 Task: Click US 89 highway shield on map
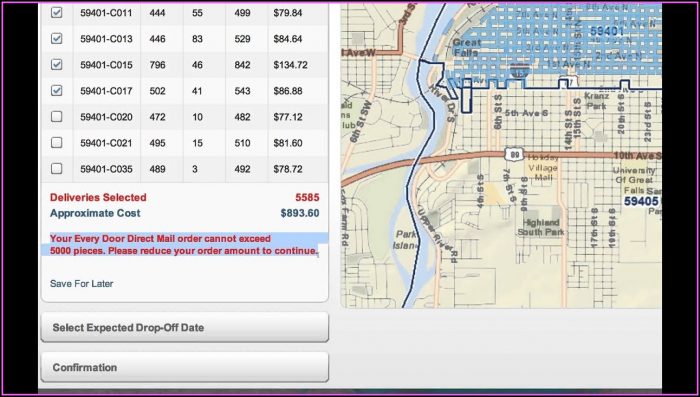[x=515, y=155]
